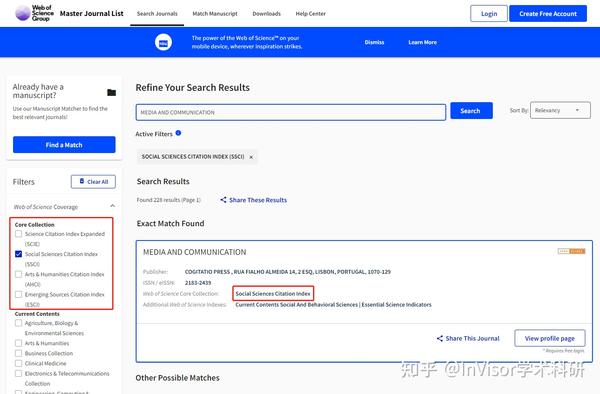
Task: Click the mobile app icon in banner
Action: [163, 42]
